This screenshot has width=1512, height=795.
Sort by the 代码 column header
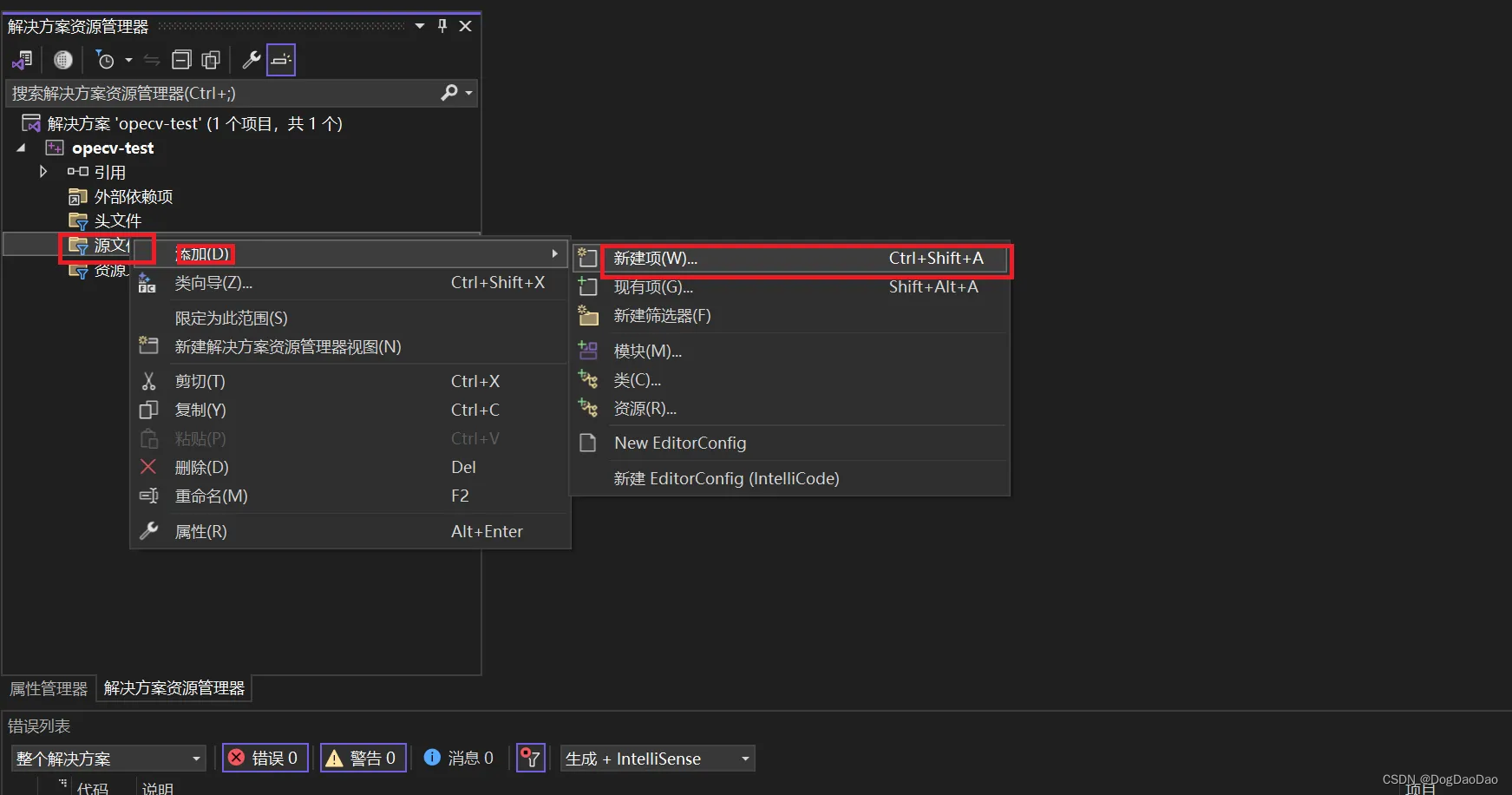click(x=93, y=787)
